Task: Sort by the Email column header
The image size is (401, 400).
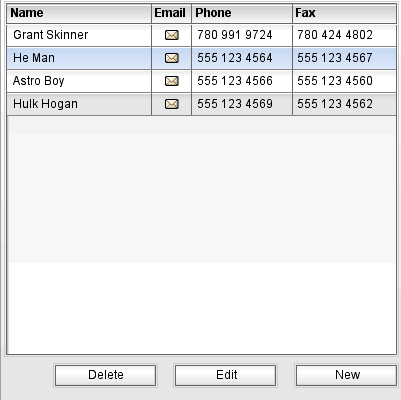Action: pyautogui.click(x=172, y=13)
